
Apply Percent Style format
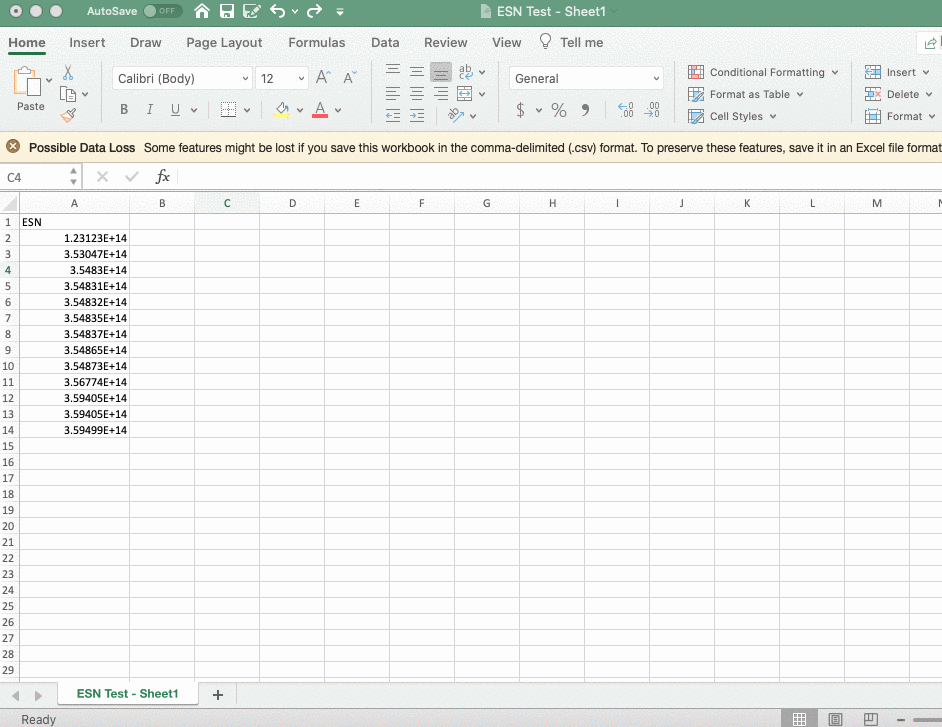point(559,110)
